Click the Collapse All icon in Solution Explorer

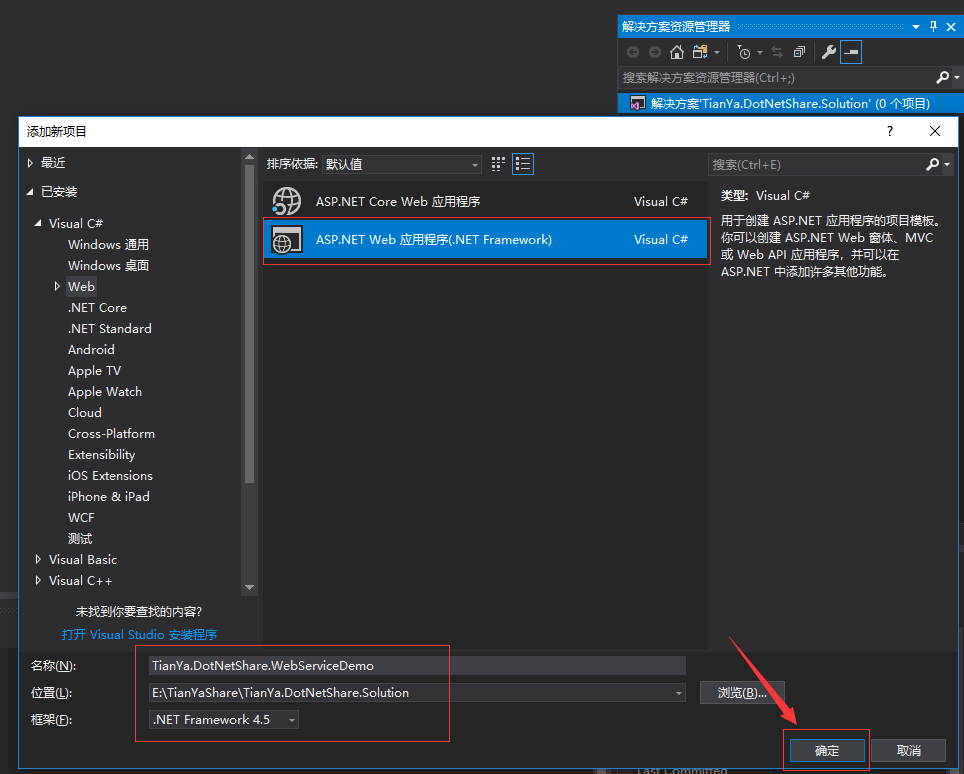(x=799, y=52)
